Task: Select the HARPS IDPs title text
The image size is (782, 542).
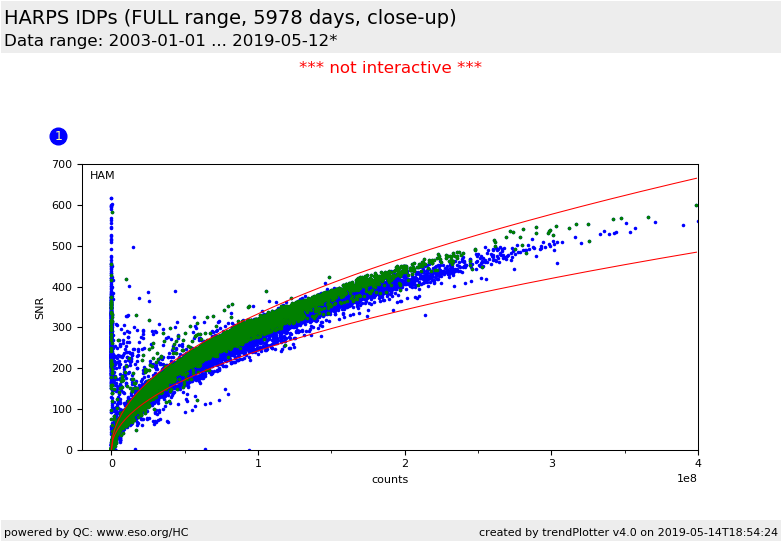Action: (230, 18)
